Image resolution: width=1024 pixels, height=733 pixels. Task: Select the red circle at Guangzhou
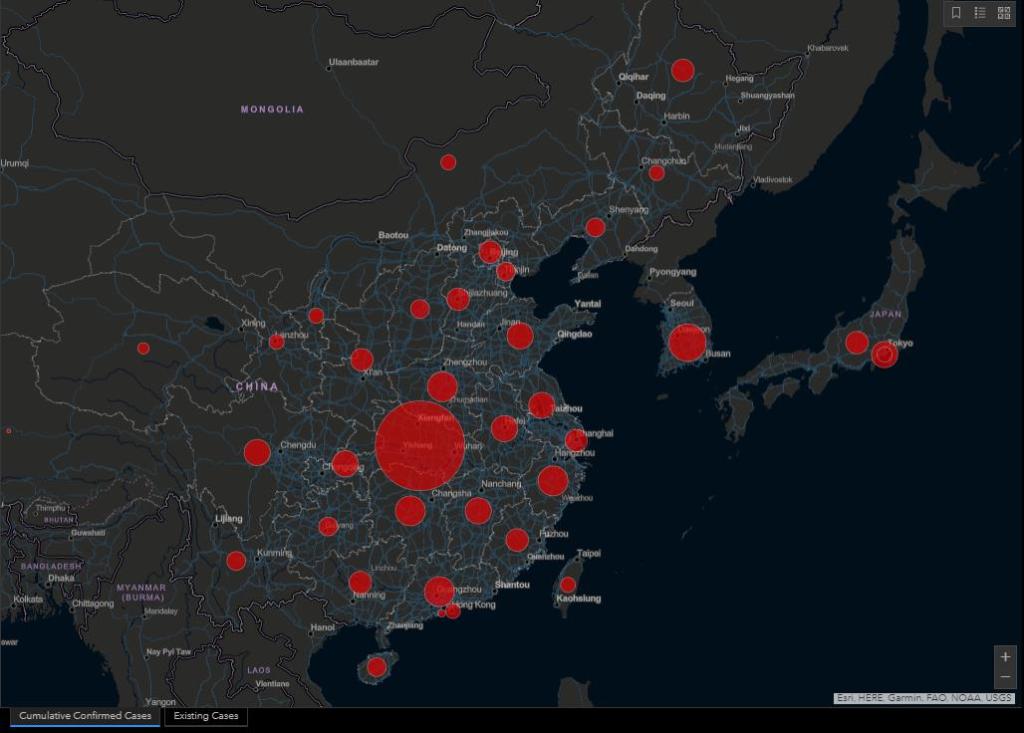click(x=438, y=591)
